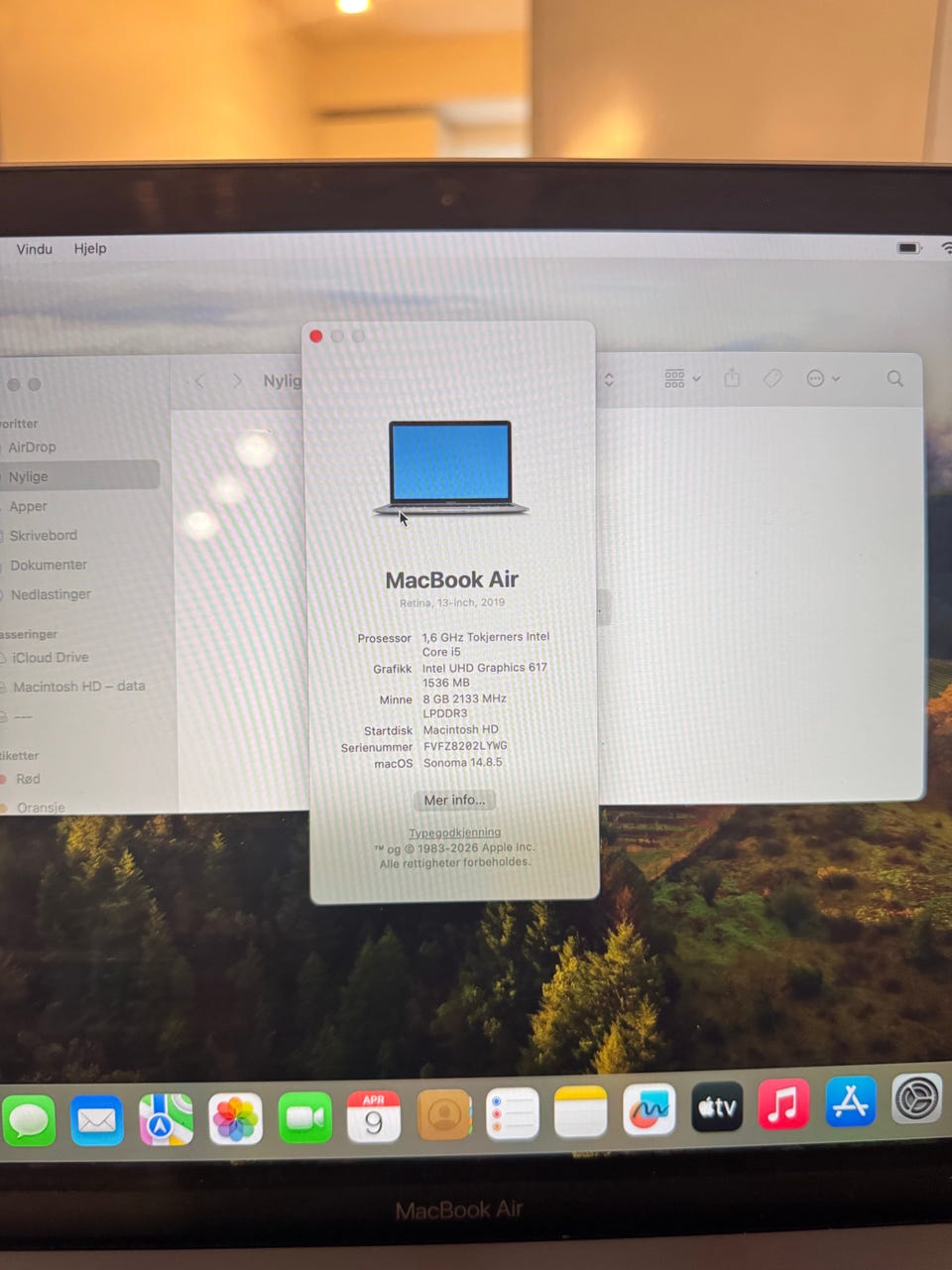Open the Apple TV app in the Dock

point(717,1106)
